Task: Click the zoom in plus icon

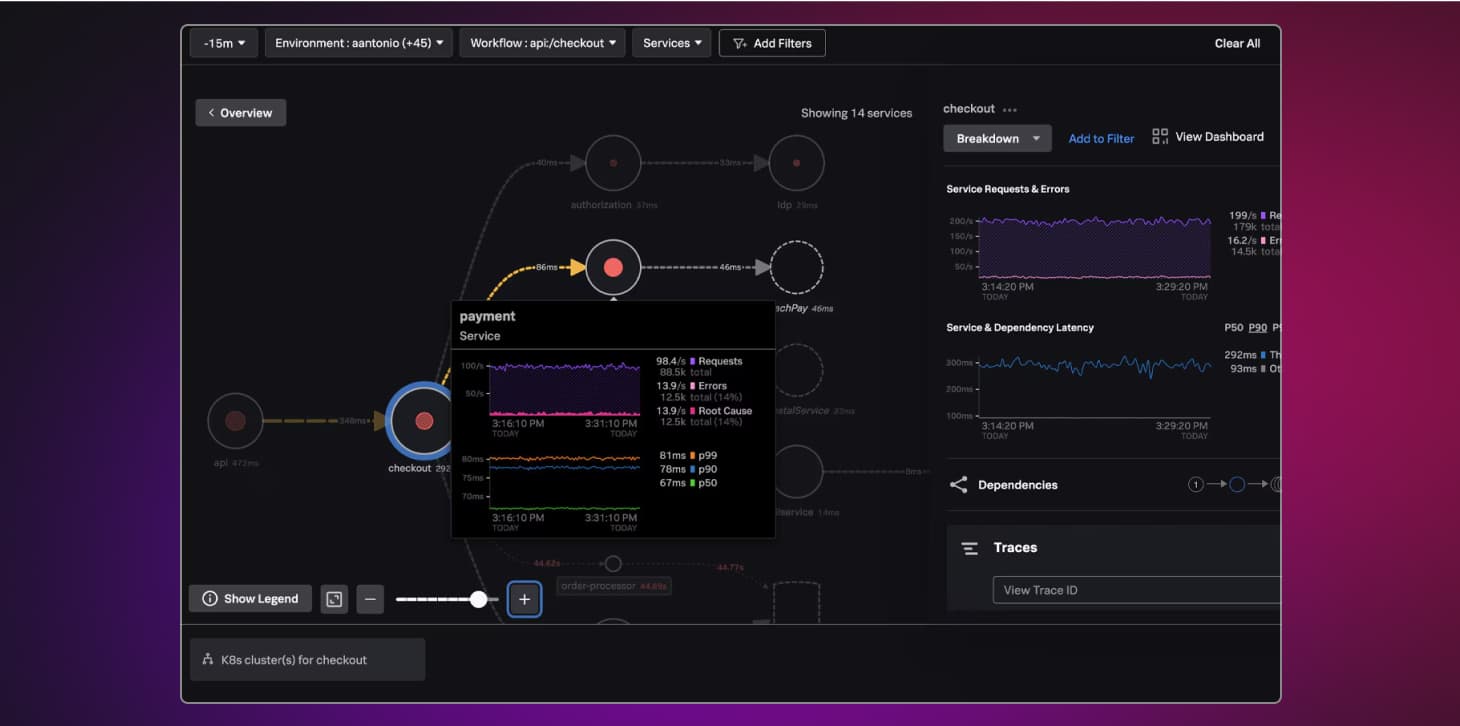Action: tap(524, 598)
